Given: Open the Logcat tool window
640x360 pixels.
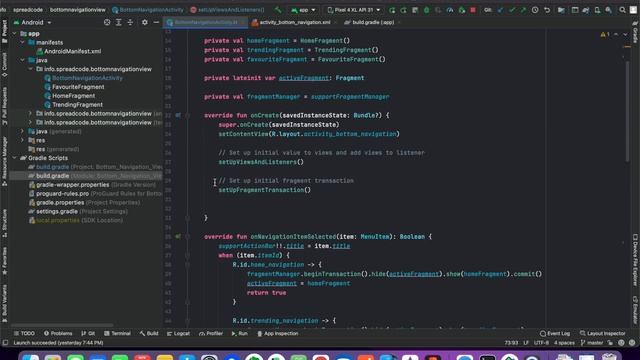Looking at the screenshot, I should point(178,333).
